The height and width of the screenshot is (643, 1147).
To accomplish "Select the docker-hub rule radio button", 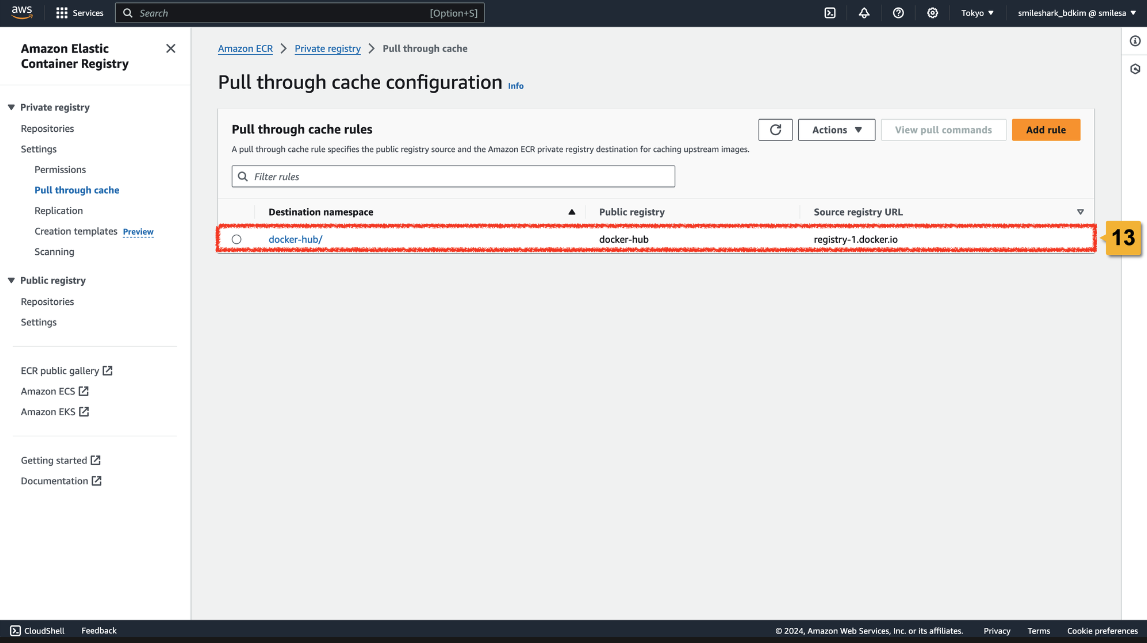I will click(237, 239).
